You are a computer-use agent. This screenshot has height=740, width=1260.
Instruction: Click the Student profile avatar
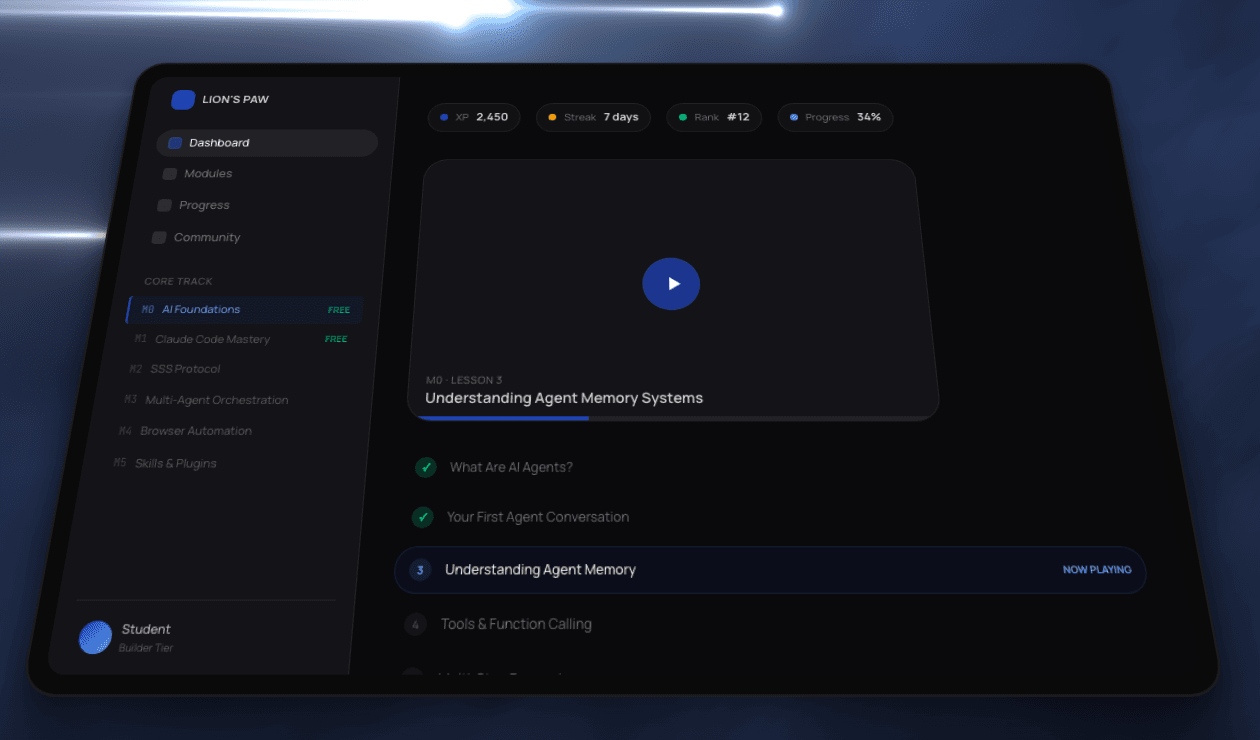[96, 637]
